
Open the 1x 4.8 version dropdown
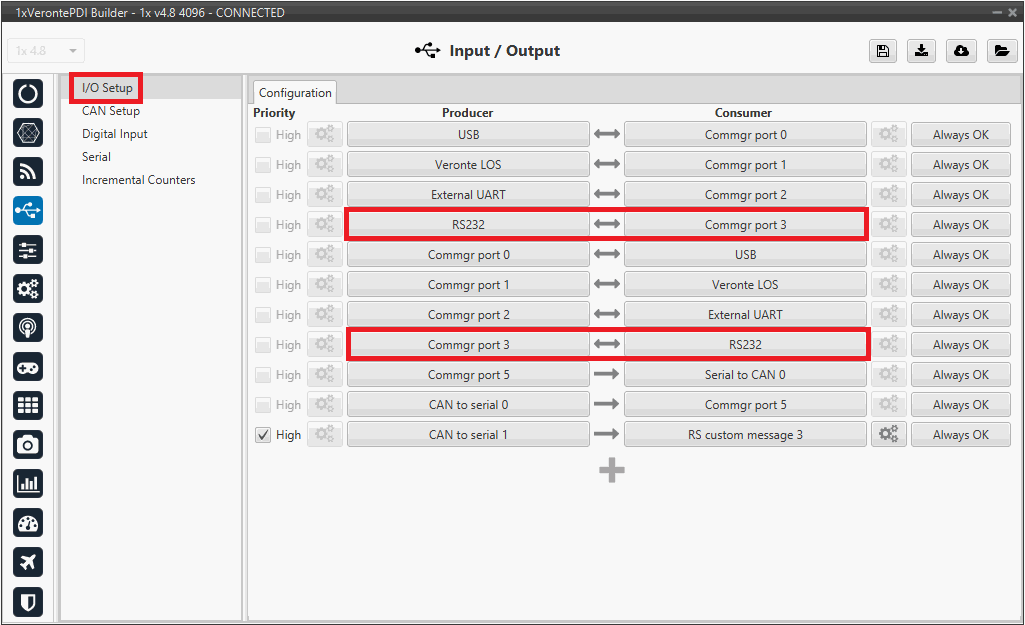click(46, 51)
